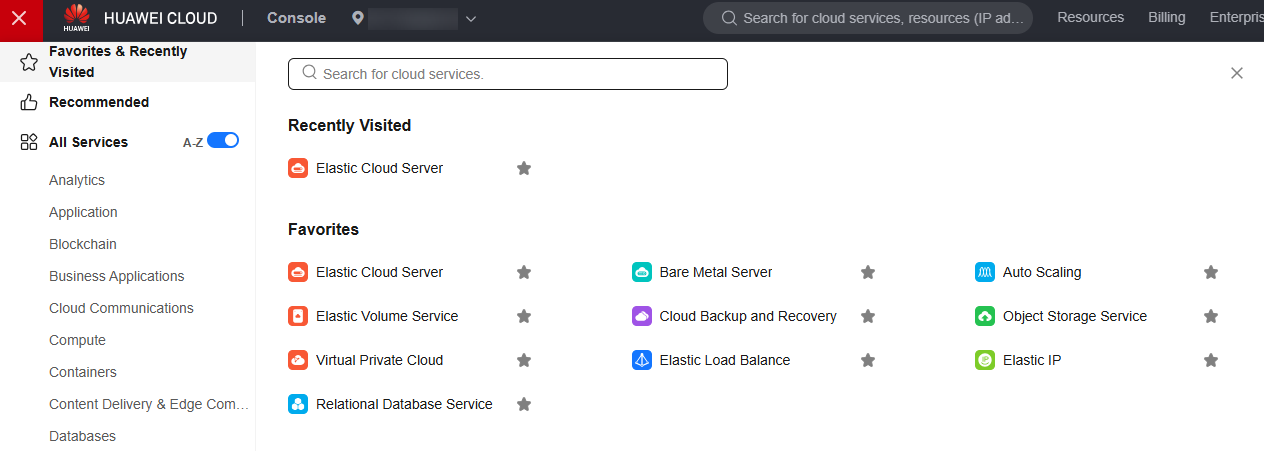Open the Databases category
The width and height of the screenshot is (1264, 451).
[x=82, y=436]
